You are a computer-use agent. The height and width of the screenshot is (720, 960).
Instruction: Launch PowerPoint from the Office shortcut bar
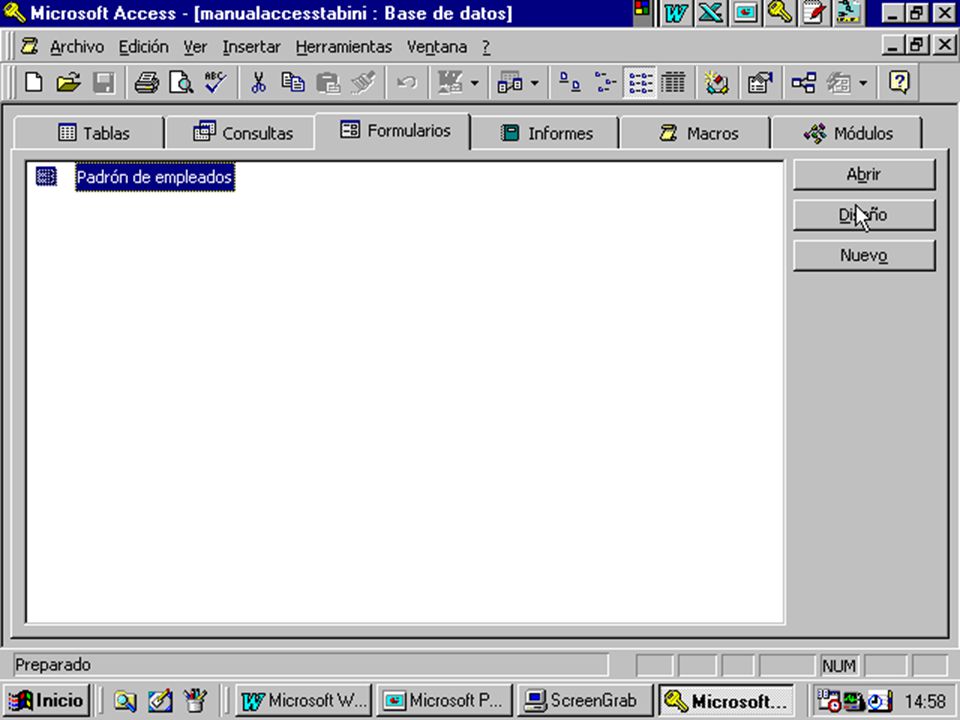pyautogui.click(x=745, y=13)
